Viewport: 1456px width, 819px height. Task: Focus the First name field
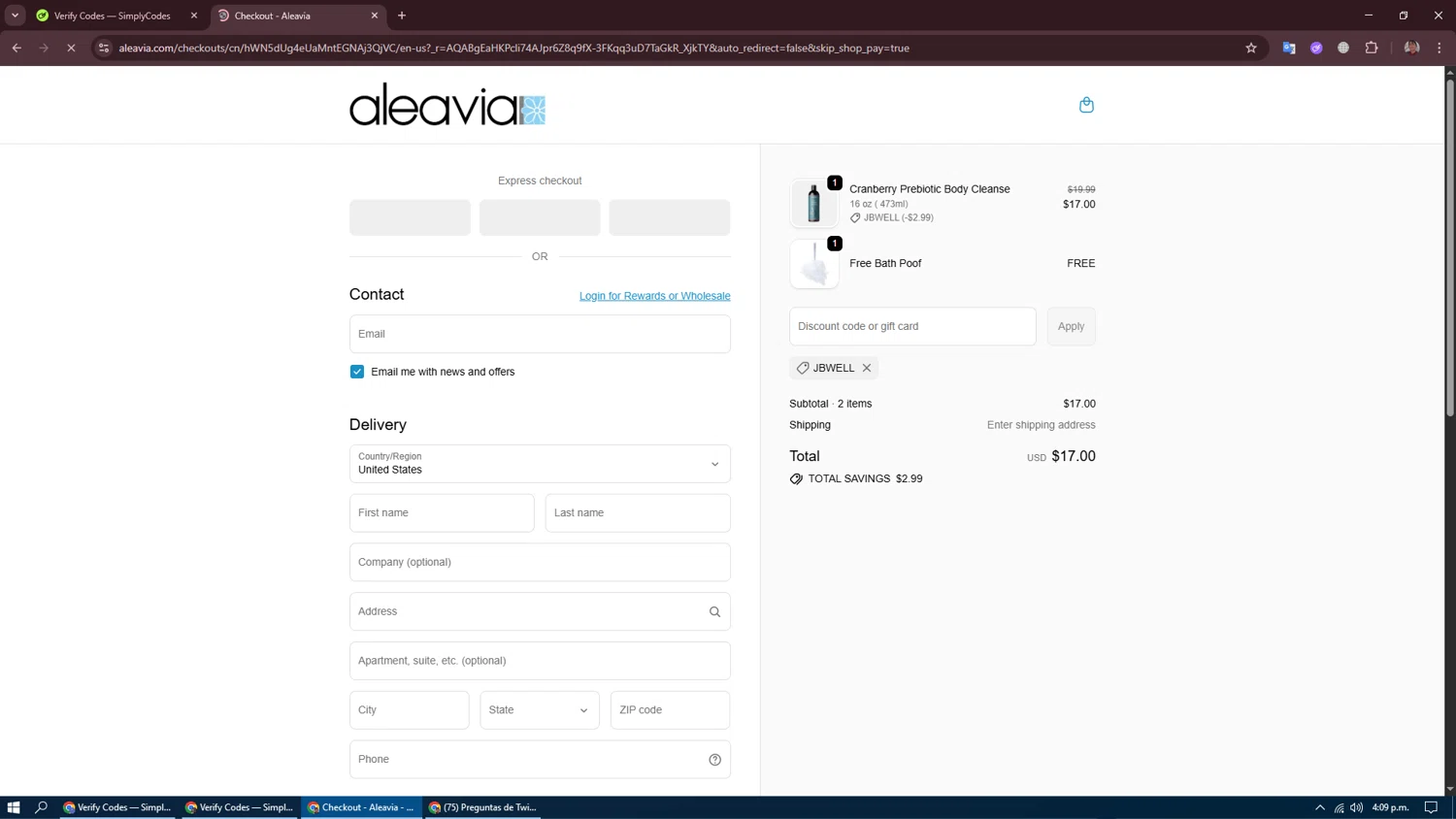pos(442,513)
